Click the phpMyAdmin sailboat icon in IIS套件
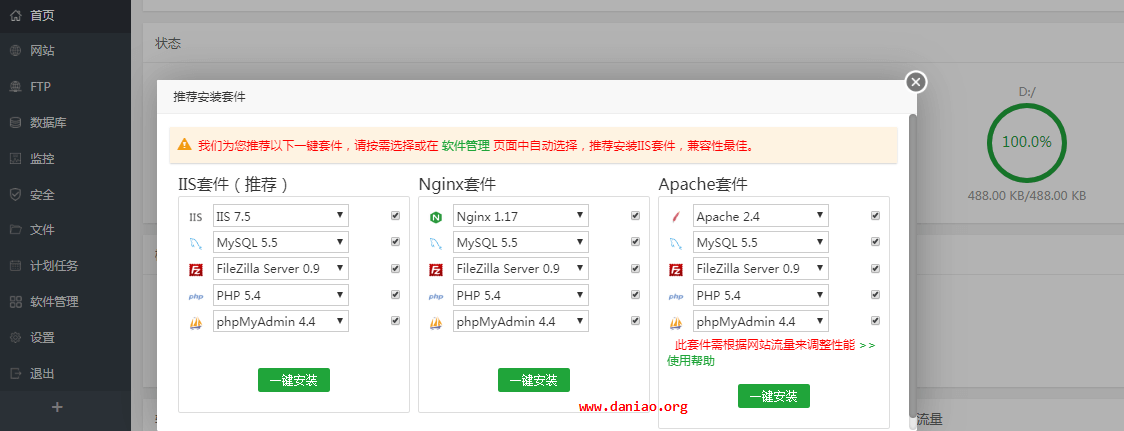The width and height of the screenshot is (1124, 431). coord(196,323)
